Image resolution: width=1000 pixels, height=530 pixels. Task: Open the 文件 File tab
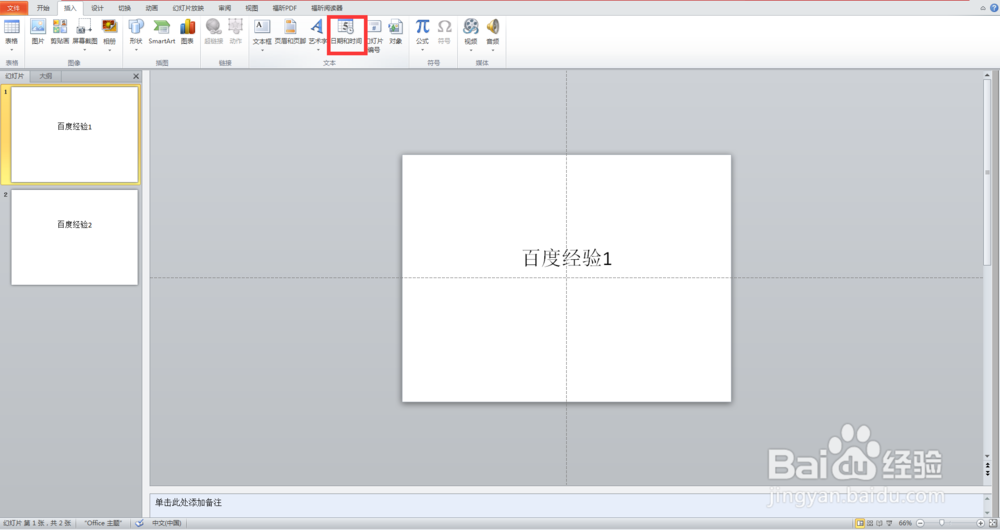click(13, 8)
